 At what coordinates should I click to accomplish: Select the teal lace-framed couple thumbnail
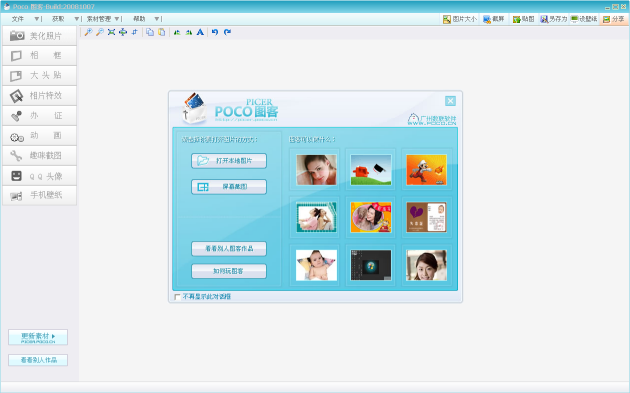point(316,217)
